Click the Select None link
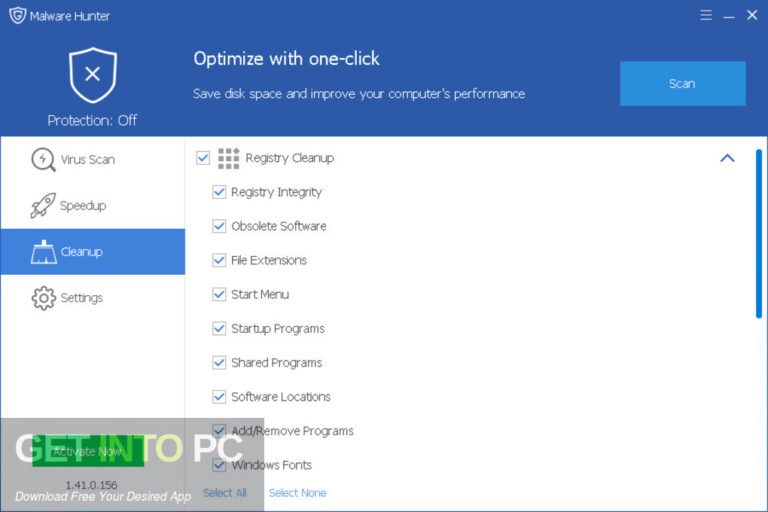Image resolution: width=768 pixels, height=512 pixels. click(x=298, y=493)
